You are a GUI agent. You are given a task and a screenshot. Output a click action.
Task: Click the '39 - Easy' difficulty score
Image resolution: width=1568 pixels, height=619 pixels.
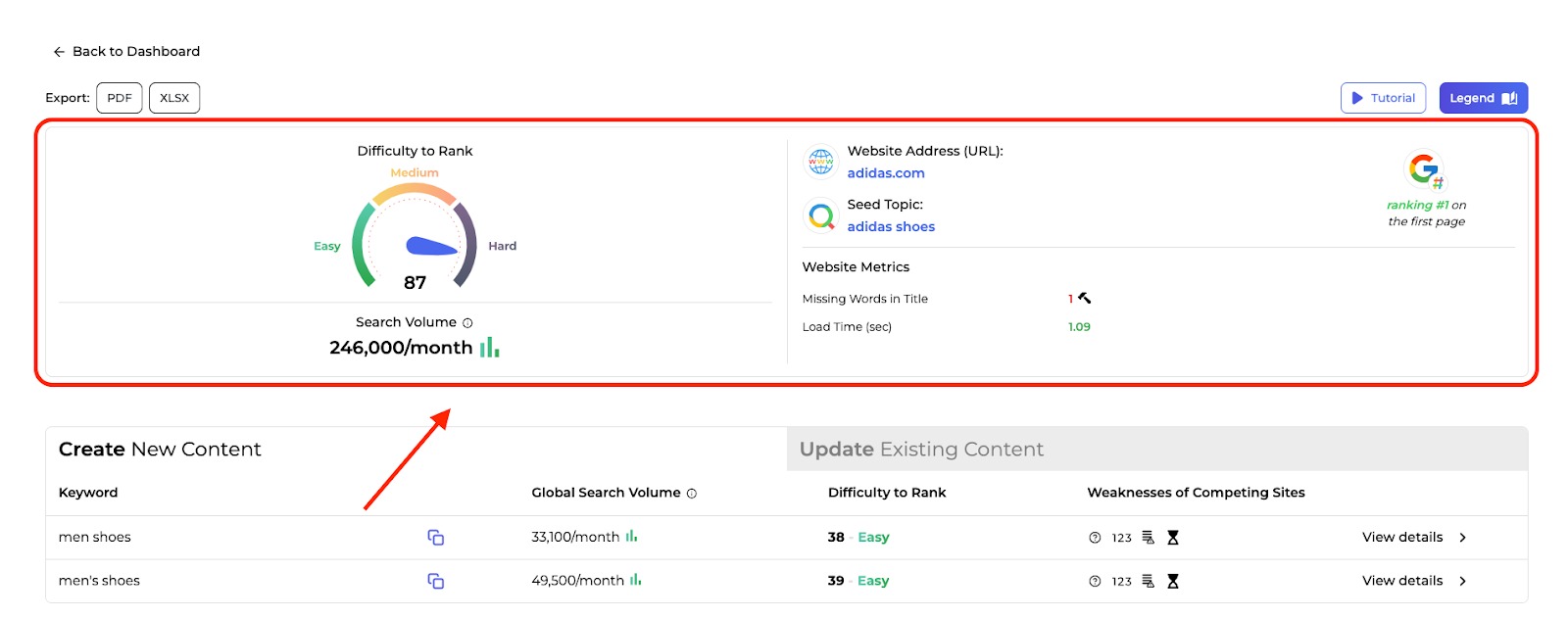(858, 582)
